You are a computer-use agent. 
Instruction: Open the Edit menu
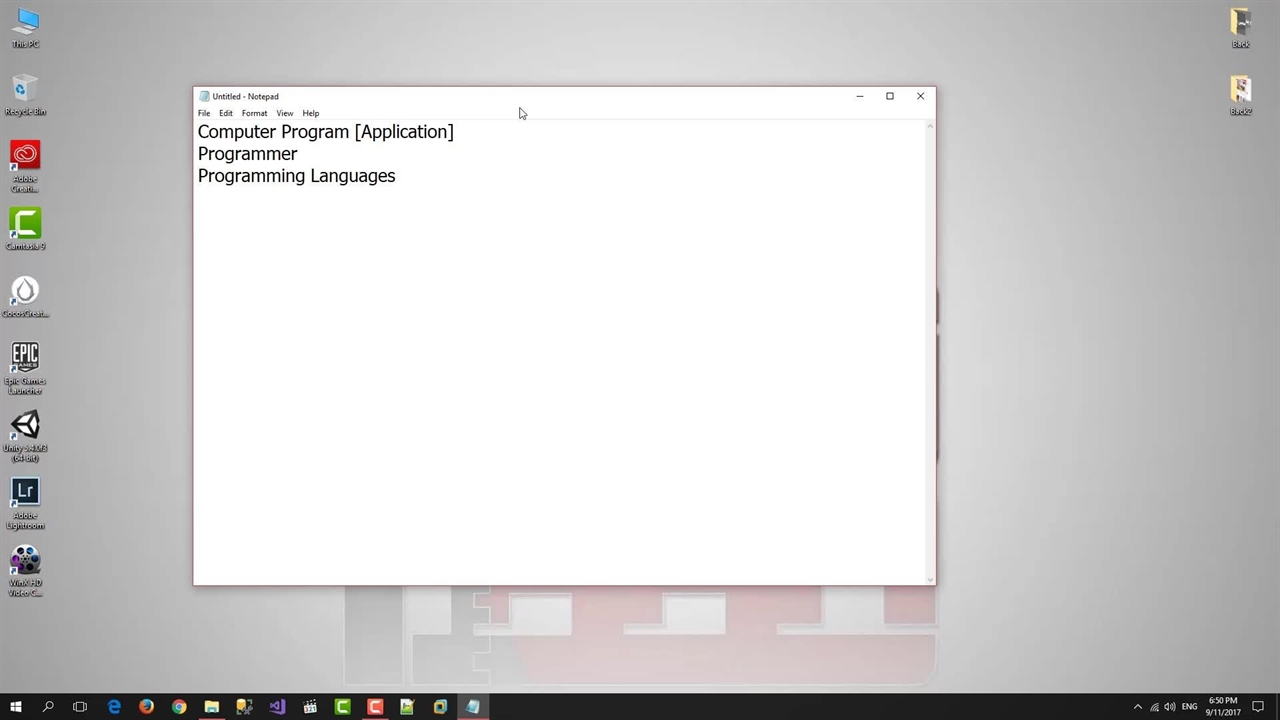pos(226,113)
